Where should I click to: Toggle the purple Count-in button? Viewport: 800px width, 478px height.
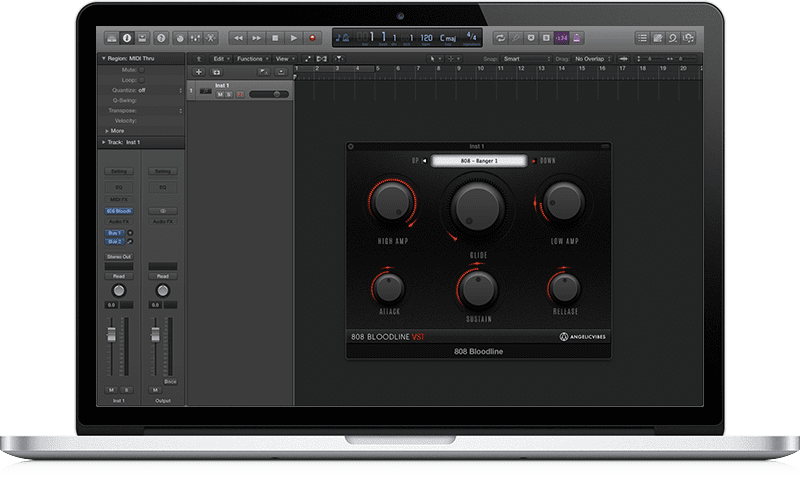tap(561, 38)
